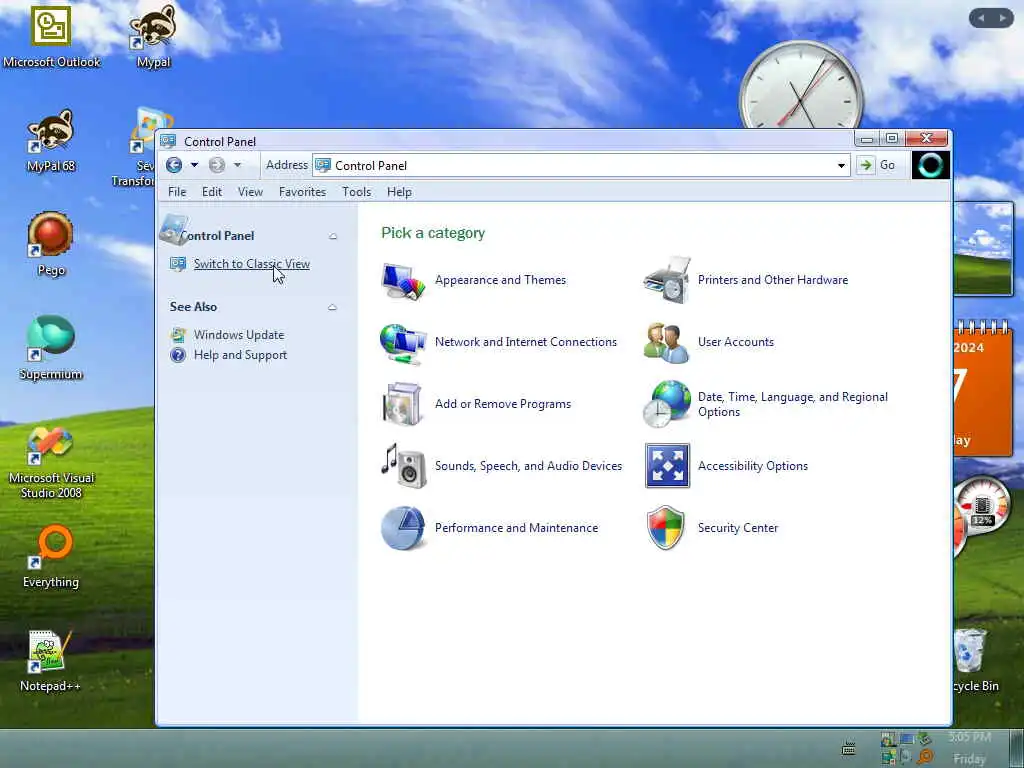Open the Sounds, Speech speaker icon
Image resolution: width=1024 pixels, height=768 pixels.
coord(403,466)
